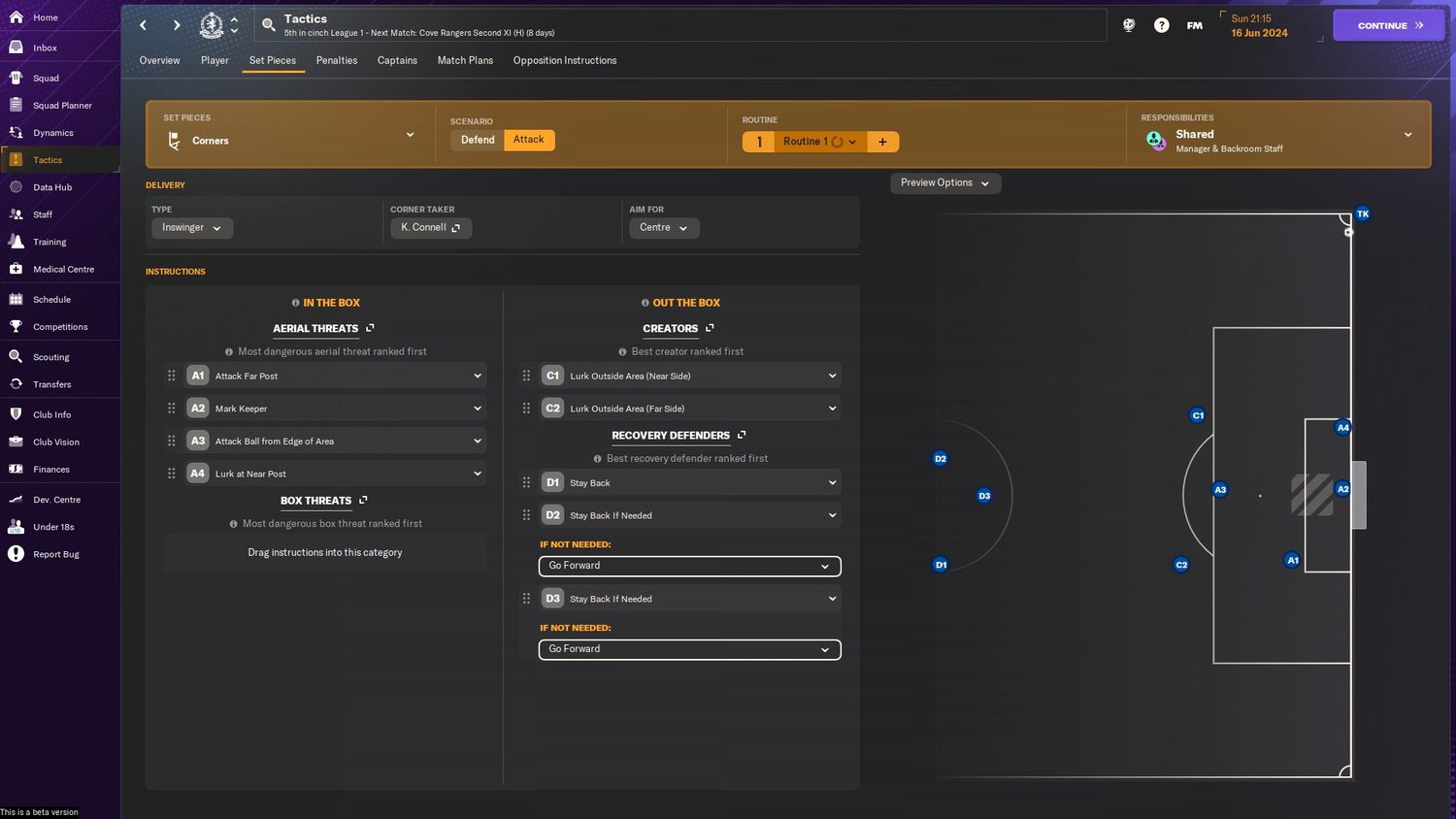Switch to the Penalties tab
1456x819 pixels.
point(336,60)
